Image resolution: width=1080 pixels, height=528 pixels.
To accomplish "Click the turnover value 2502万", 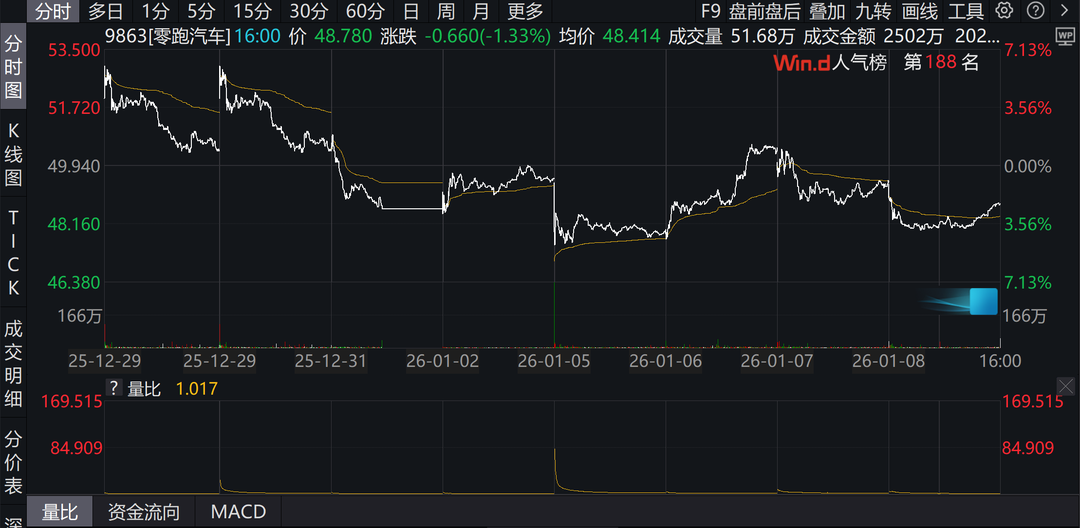I will coord(915,36).
